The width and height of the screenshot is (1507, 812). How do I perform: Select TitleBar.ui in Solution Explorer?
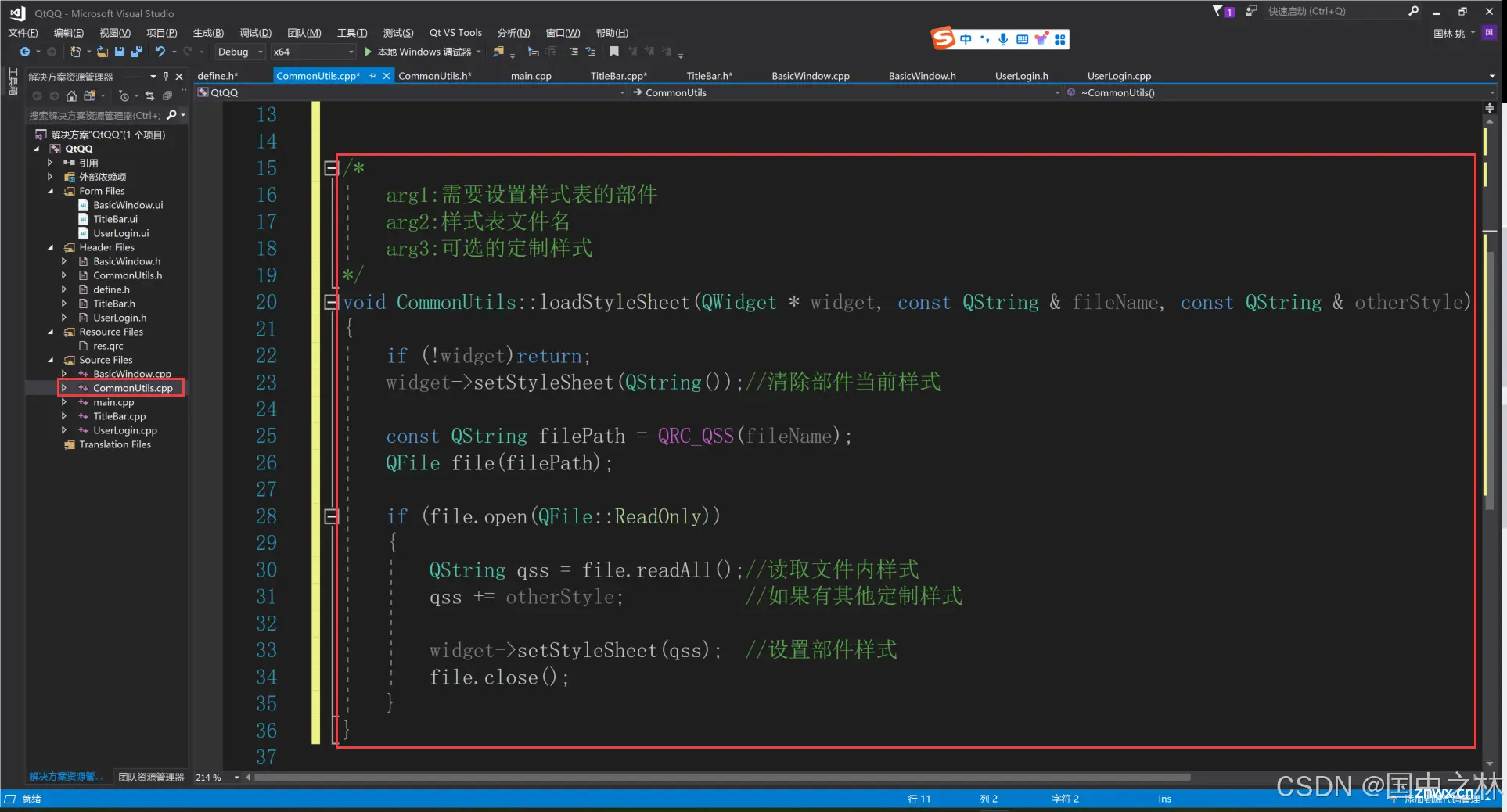115,219
